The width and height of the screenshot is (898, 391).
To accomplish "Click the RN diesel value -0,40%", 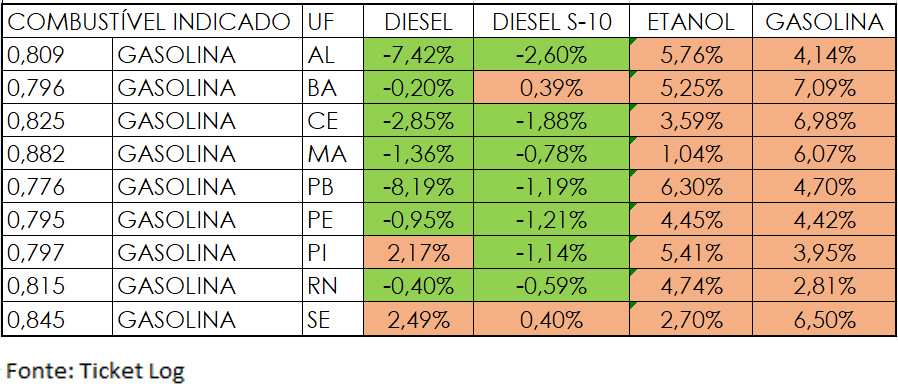I will pyautogui.click(x=418, y=286).
